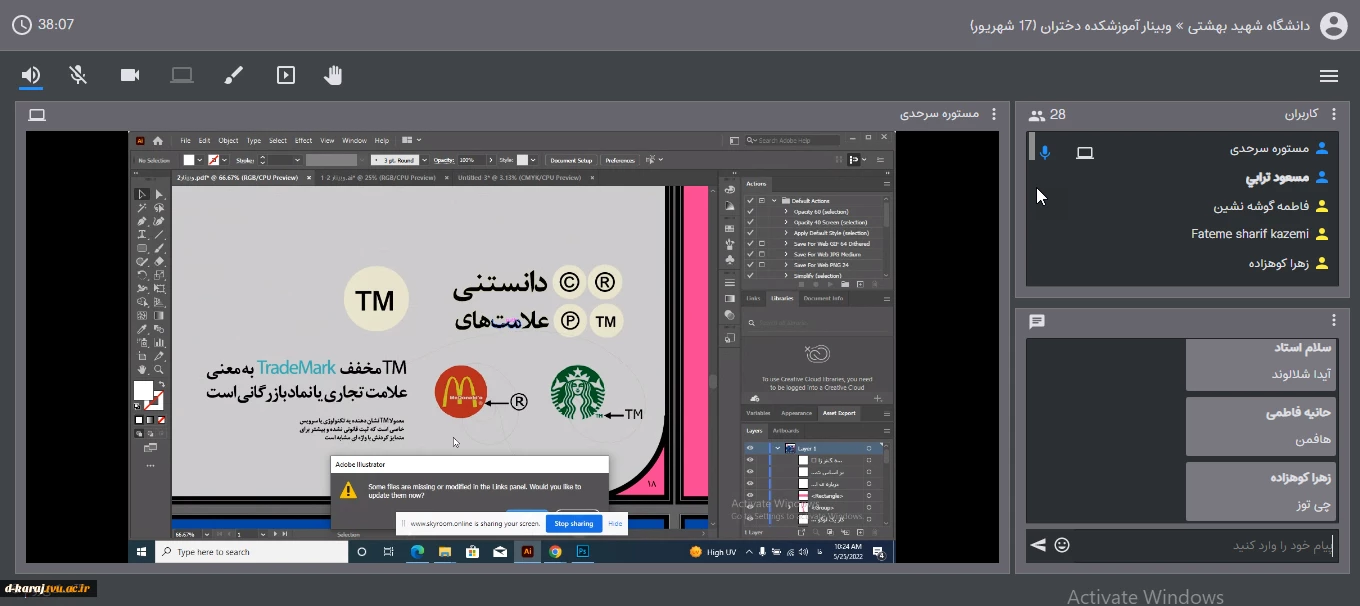Screen dimensions: 1360x606
Task: Select the Magic Wand tool
Action: 142,208
